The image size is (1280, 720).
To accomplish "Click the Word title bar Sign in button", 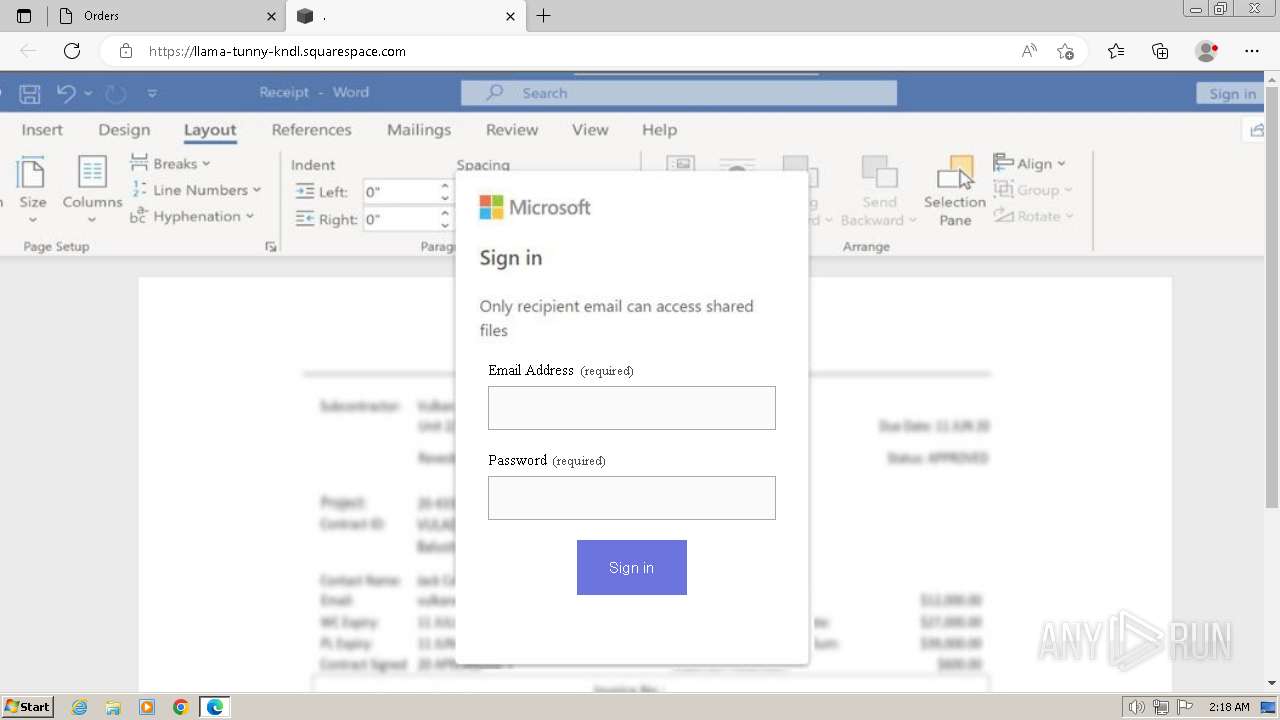I will [1232, 93].
